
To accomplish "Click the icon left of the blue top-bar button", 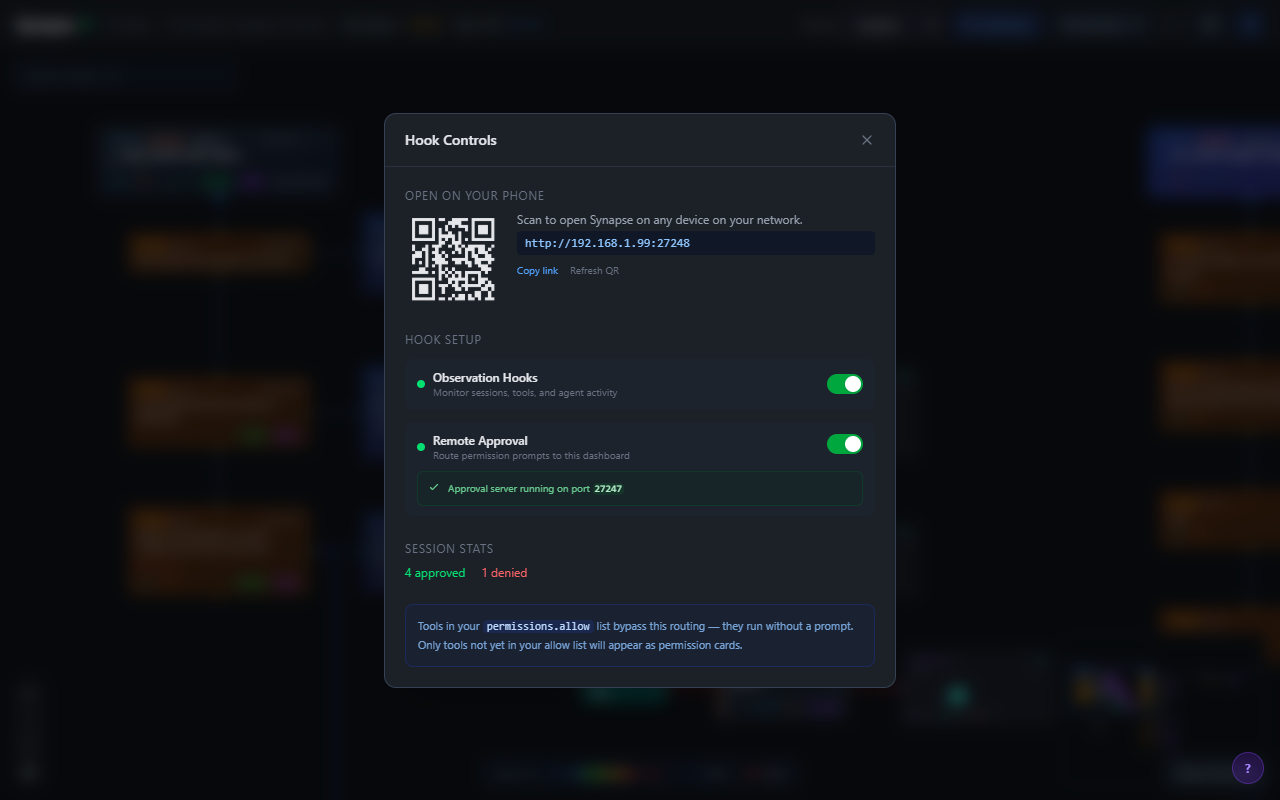I will coord(929,24).
